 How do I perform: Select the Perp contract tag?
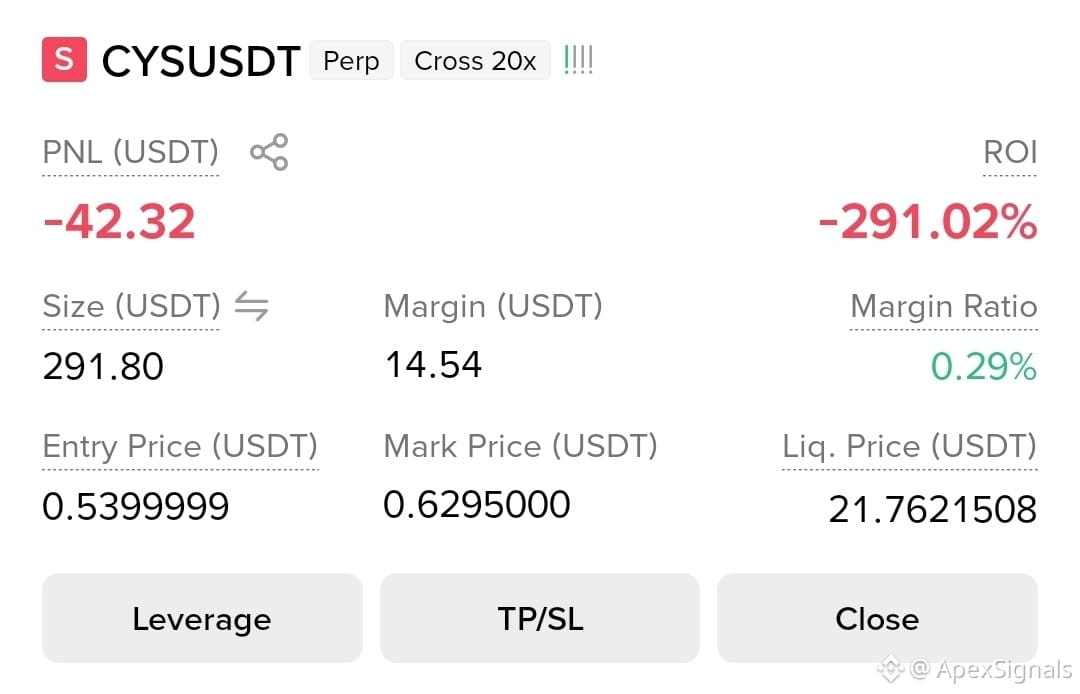351,61
